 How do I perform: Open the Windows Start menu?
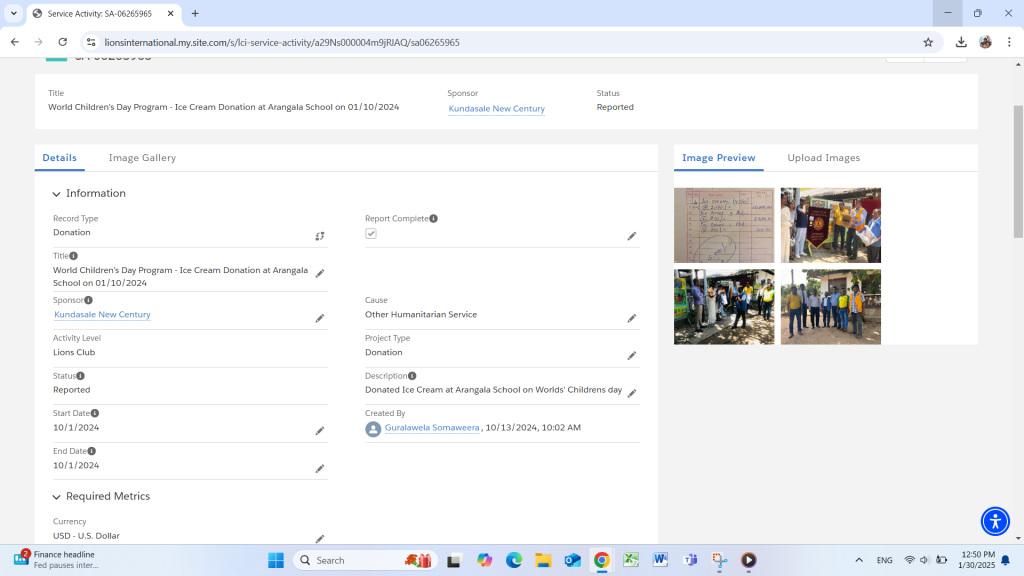pos(276,560)
